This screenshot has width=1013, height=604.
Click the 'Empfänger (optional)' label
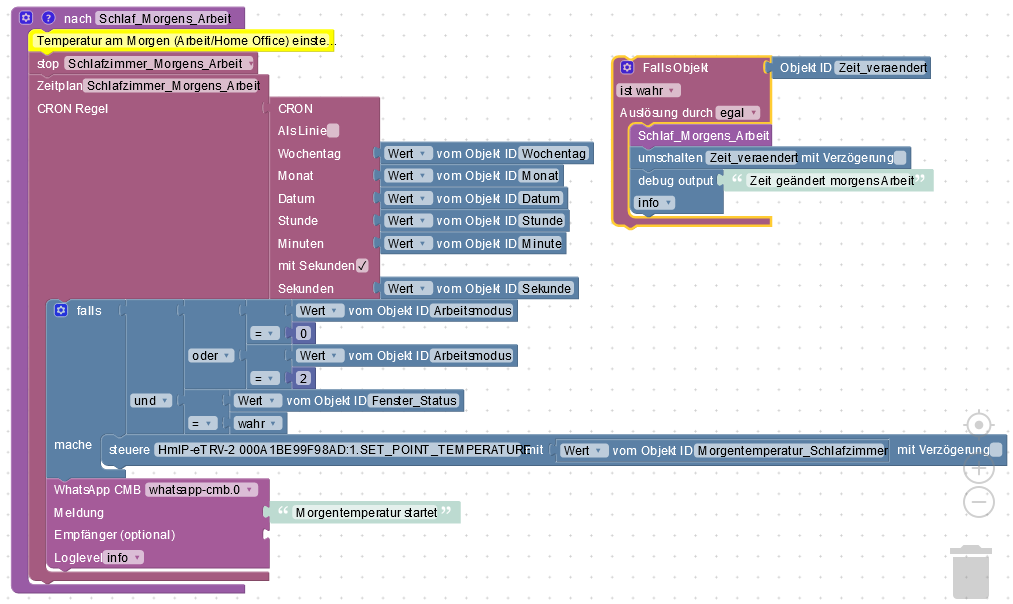point(114,534)
